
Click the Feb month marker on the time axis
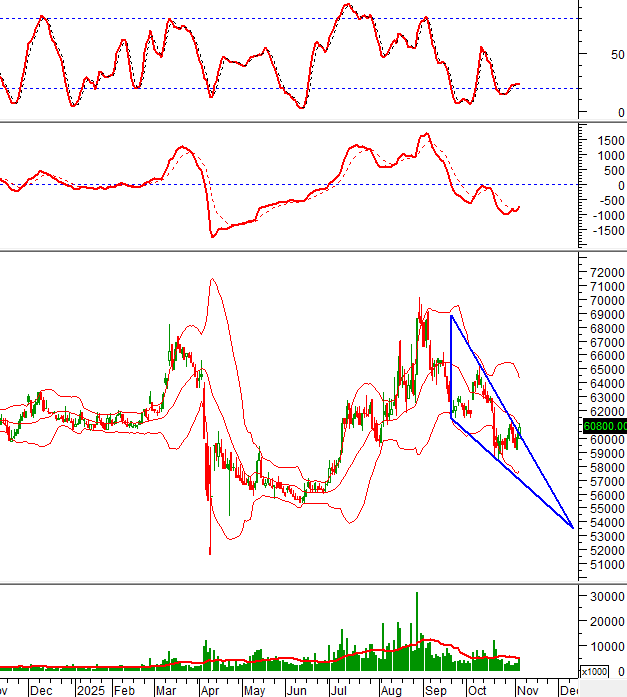pos(123,690)
